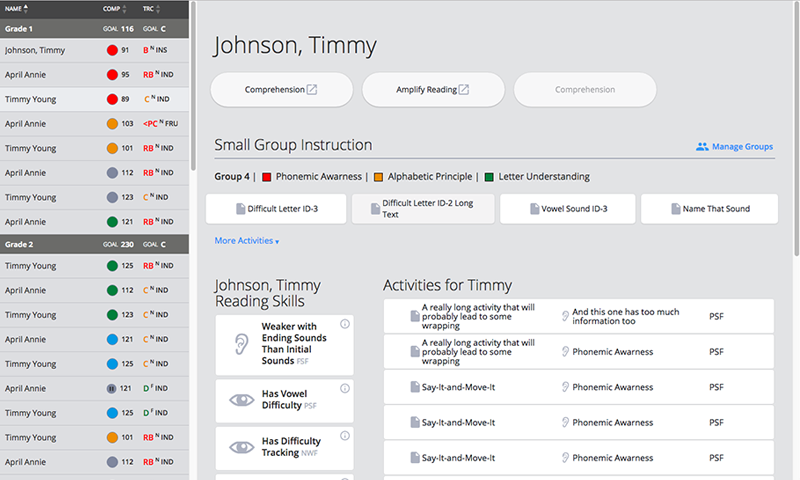Image resolution: width=800 pixels, height=480 pixels.
Task: Click the red Phonemic Awarness swatch
Action: point(266,177)
